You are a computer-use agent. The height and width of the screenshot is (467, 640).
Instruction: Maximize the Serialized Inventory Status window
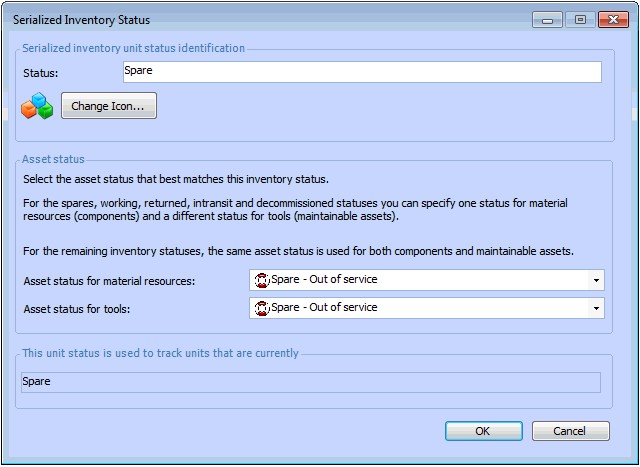[579, 19]
